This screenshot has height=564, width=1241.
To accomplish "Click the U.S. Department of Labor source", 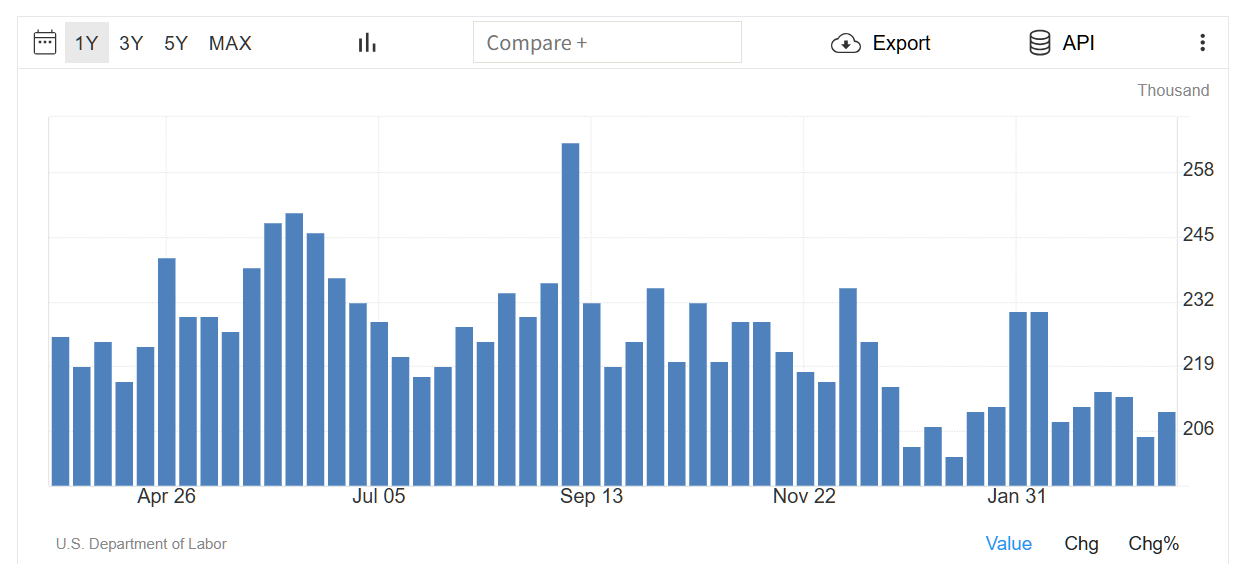I will pos(141,544).
